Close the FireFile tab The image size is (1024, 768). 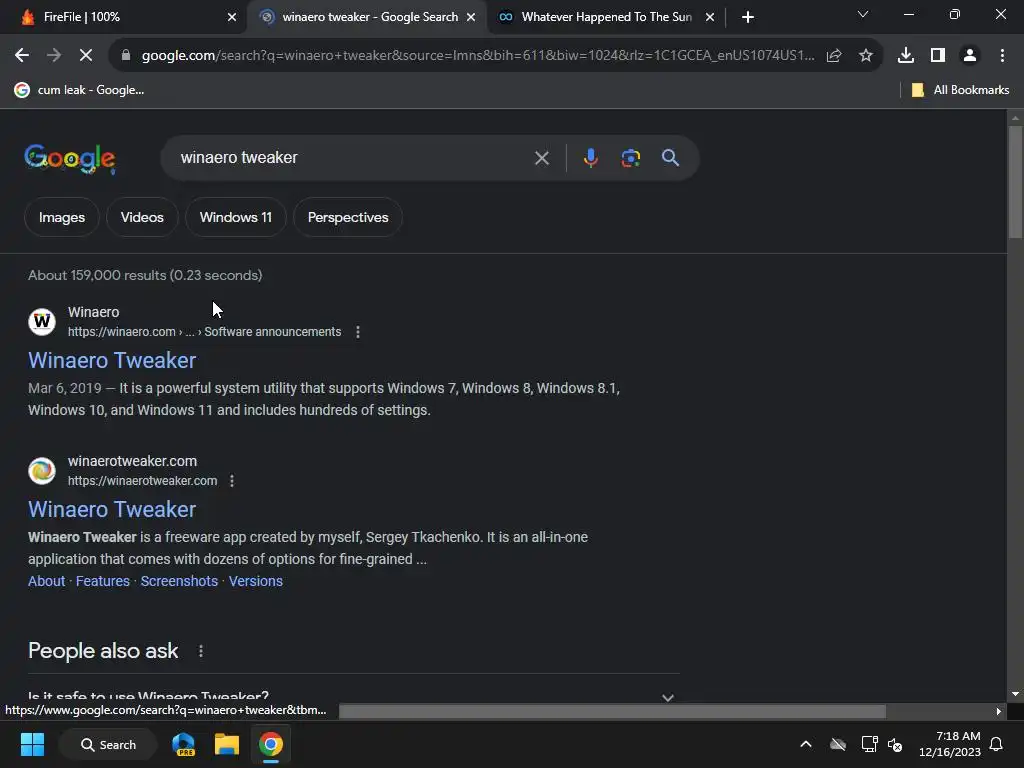click(232, 17)
